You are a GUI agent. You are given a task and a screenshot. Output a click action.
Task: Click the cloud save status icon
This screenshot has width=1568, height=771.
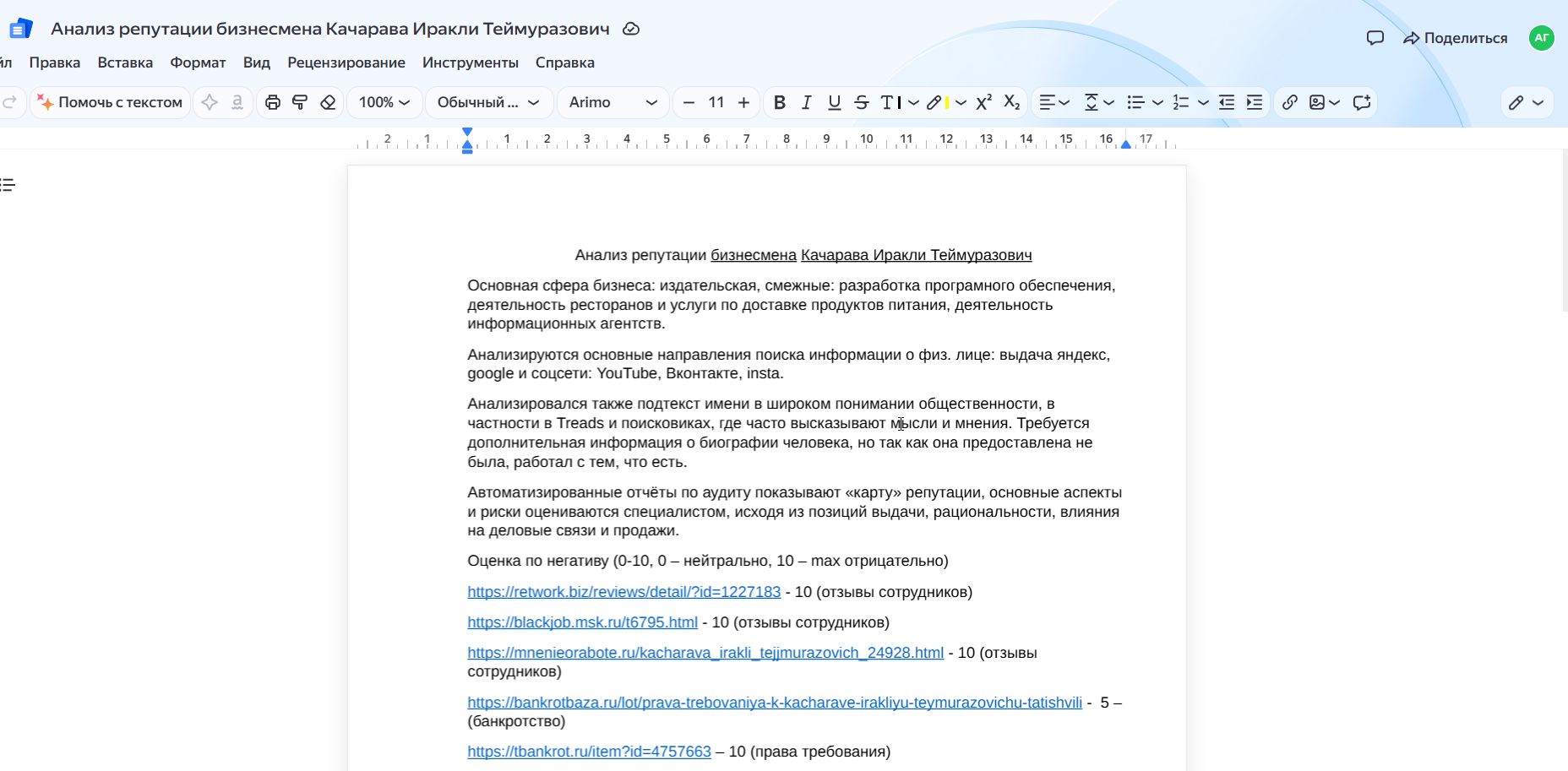(x=631, y=29)
